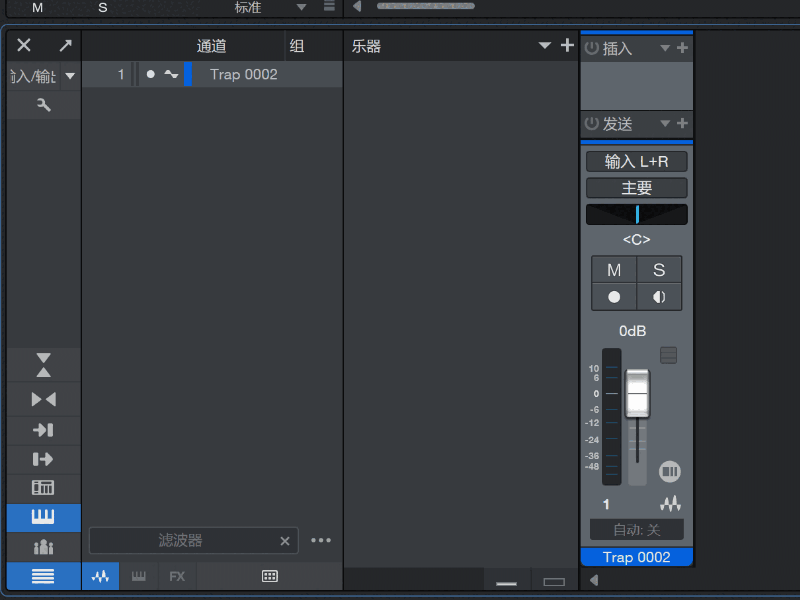
Task: Mute the Trap 0002 channel with the M button
Action: click(614, 269)
